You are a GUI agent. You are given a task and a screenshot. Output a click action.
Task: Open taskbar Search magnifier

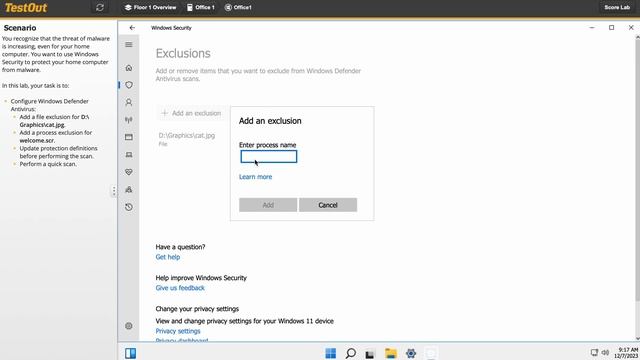pos(350,353)
